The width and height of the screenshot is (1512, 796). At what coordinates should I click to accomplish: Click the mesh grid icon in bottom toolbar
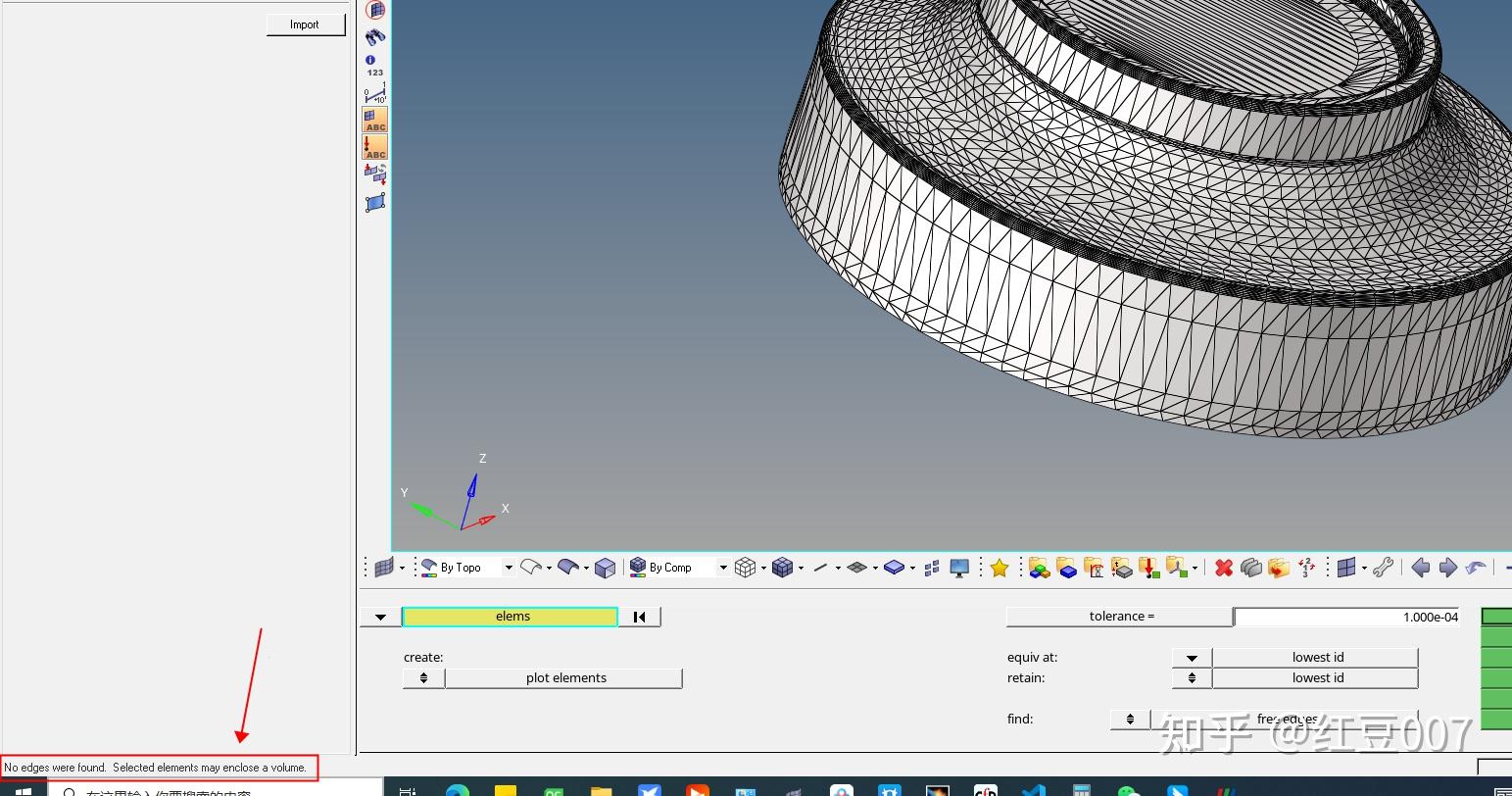[x=384, y=568]
